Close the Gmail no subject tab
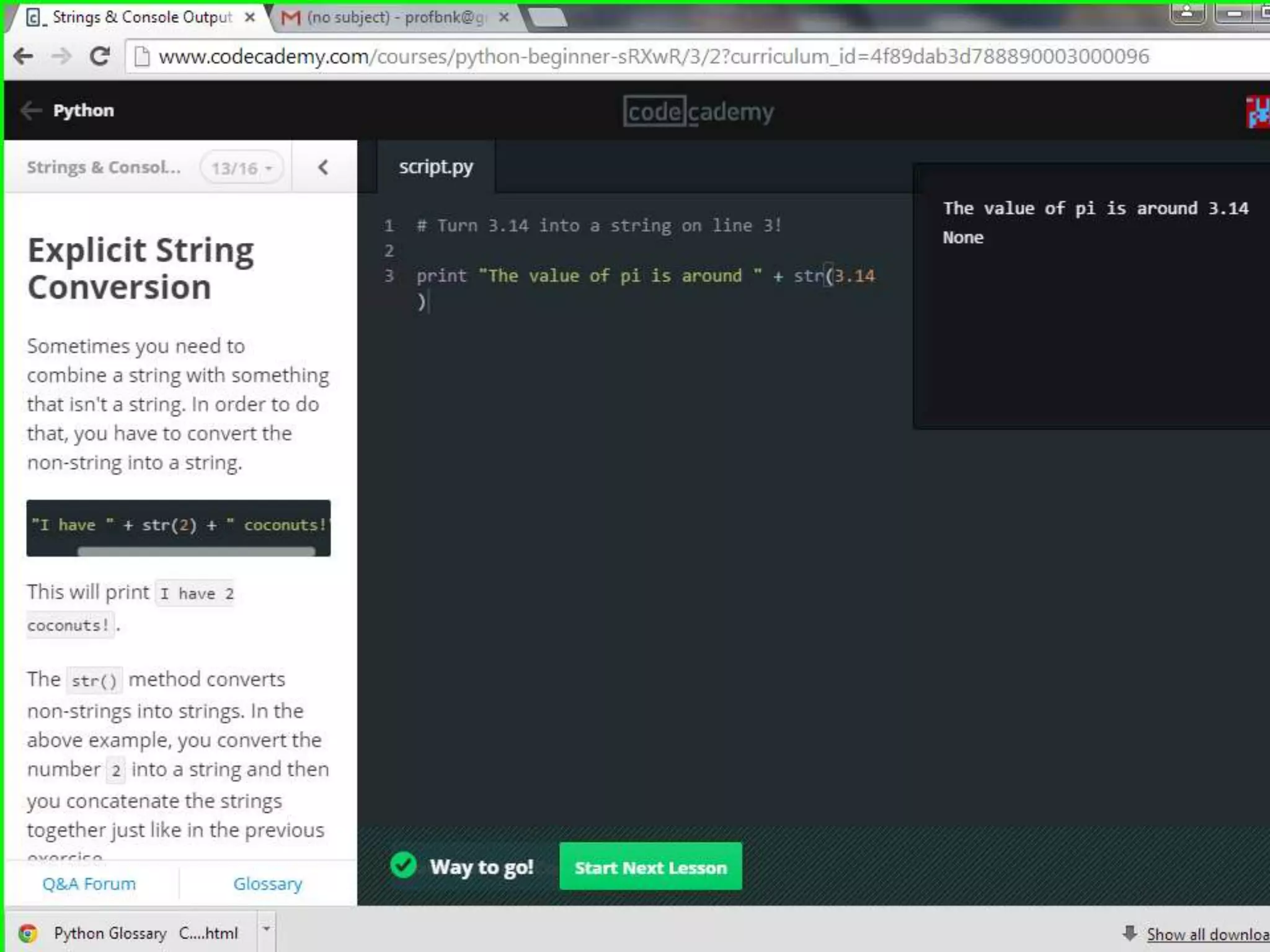The height and width of the screenshot is (952, 1270). click(504, 17)
